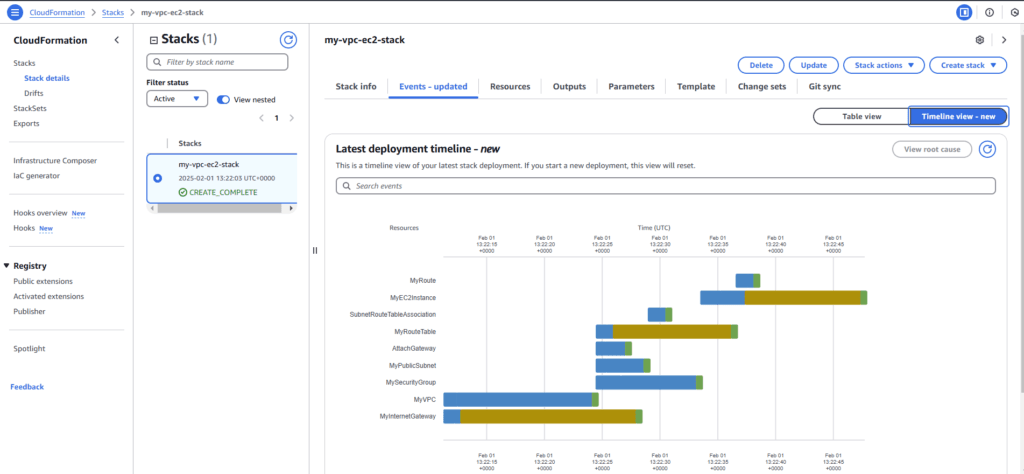
Task: Open the Create stack dropdown
Action: click(x=968, y=65)
